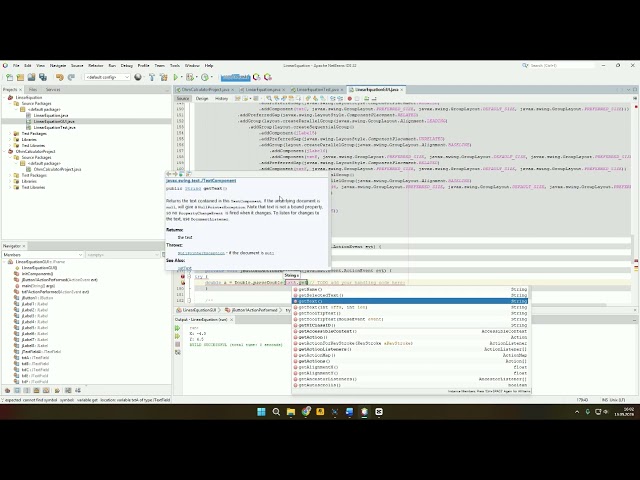Image resolution: width=640 pixels, height=480 pixels.
Task: Toggle Sort by Name icon in Navigator
Action: tap(68, 391)
